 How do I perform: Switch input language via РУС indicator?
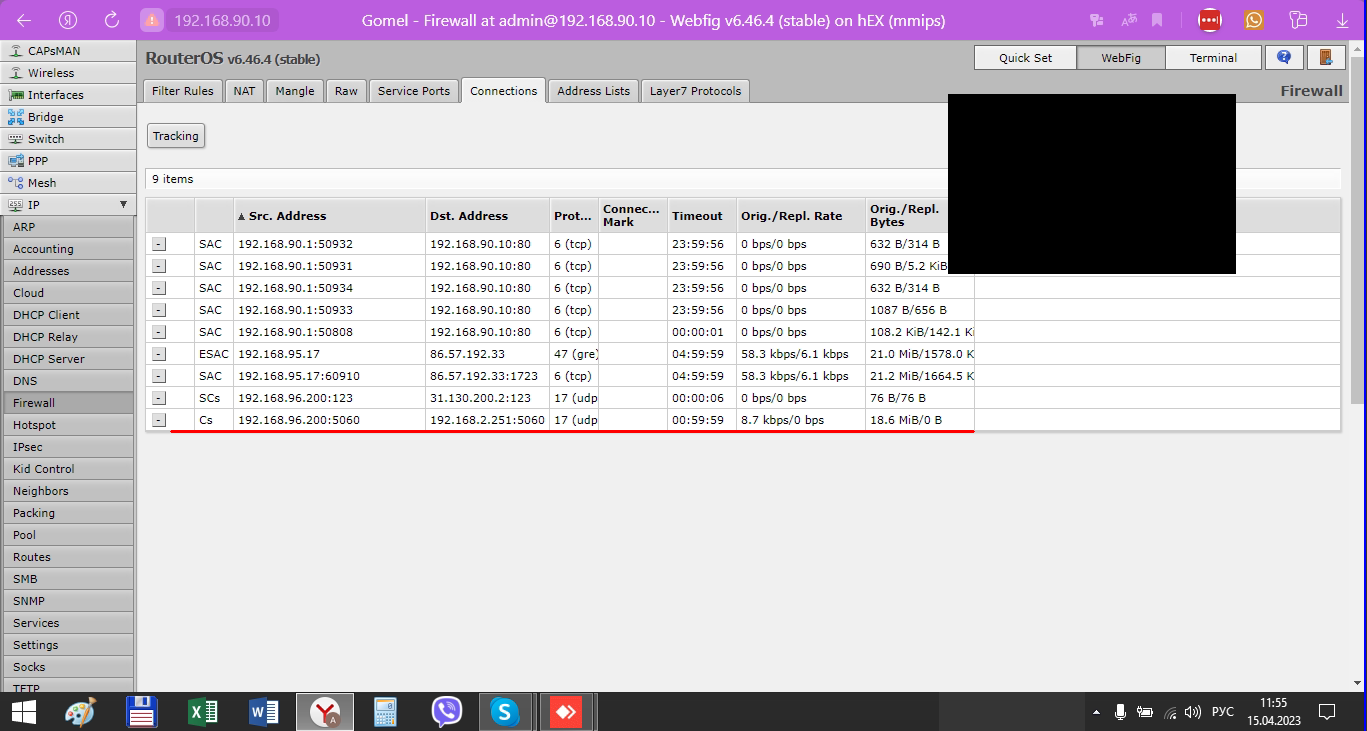[x=1222, y=712]
